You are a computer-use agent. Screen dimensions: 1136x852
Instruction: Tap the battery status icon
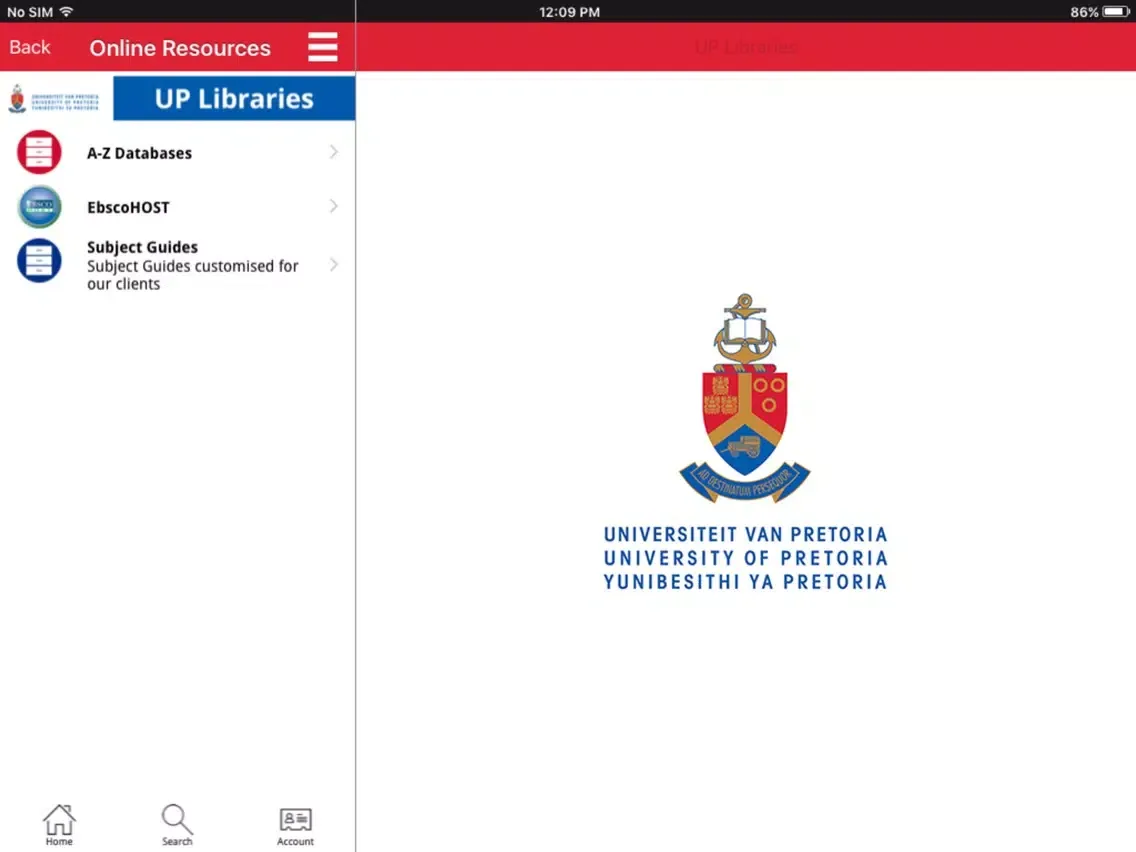[1116, 12]
